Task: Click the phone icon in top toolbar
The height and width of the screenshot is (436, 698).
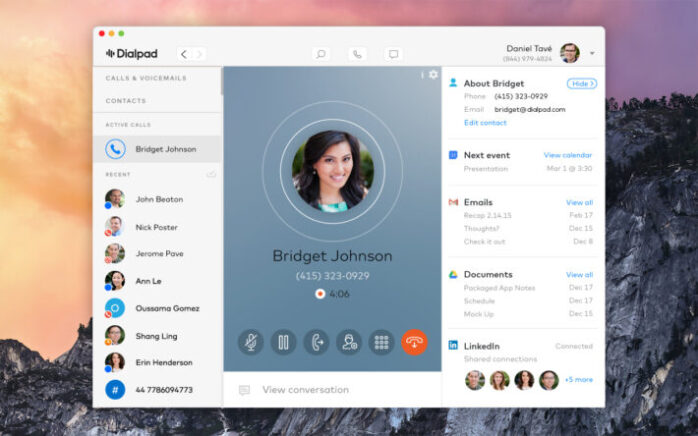Action: coord(357,54)
